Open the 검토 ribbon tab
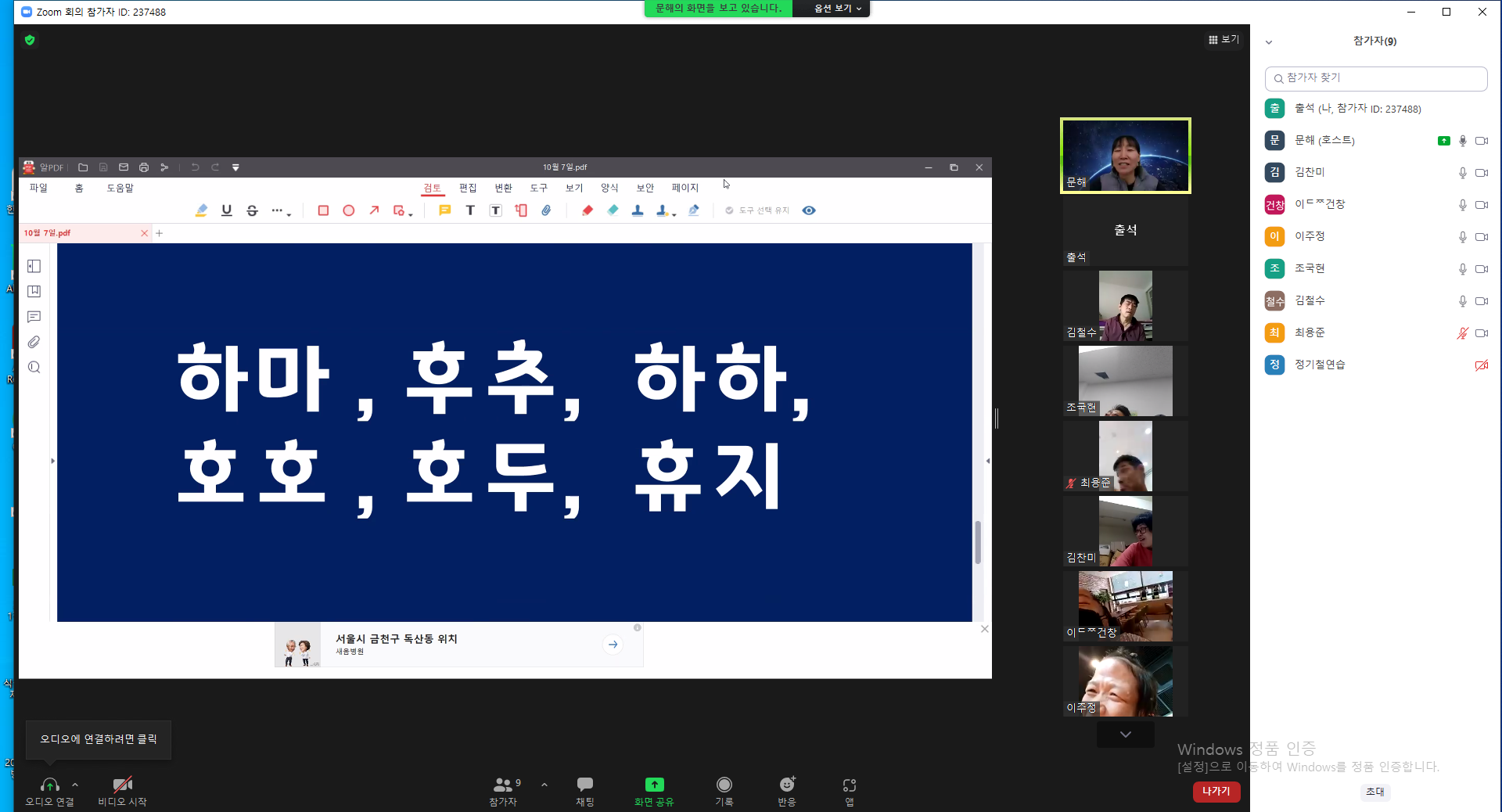The height and width of the screenshot is (812, 1502). [433, 188]
